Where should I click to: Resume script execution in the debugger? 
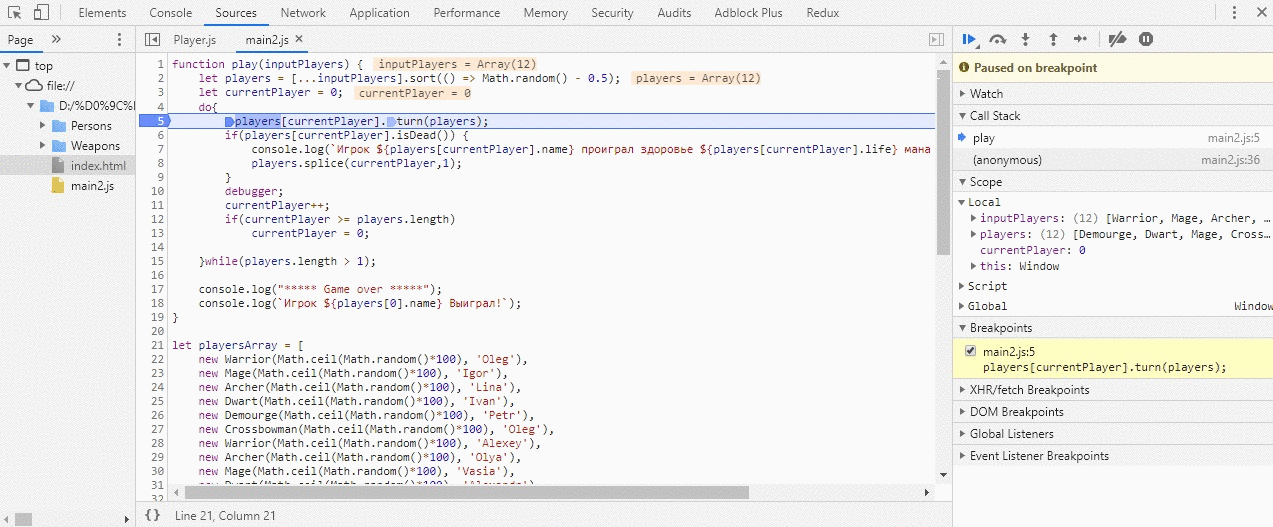point(969,39)
